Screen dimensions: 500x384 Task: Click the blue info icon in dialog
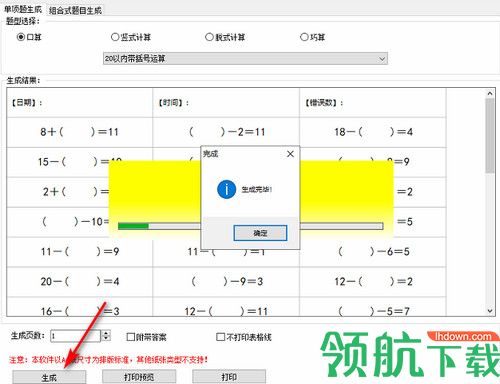[226, 189]
